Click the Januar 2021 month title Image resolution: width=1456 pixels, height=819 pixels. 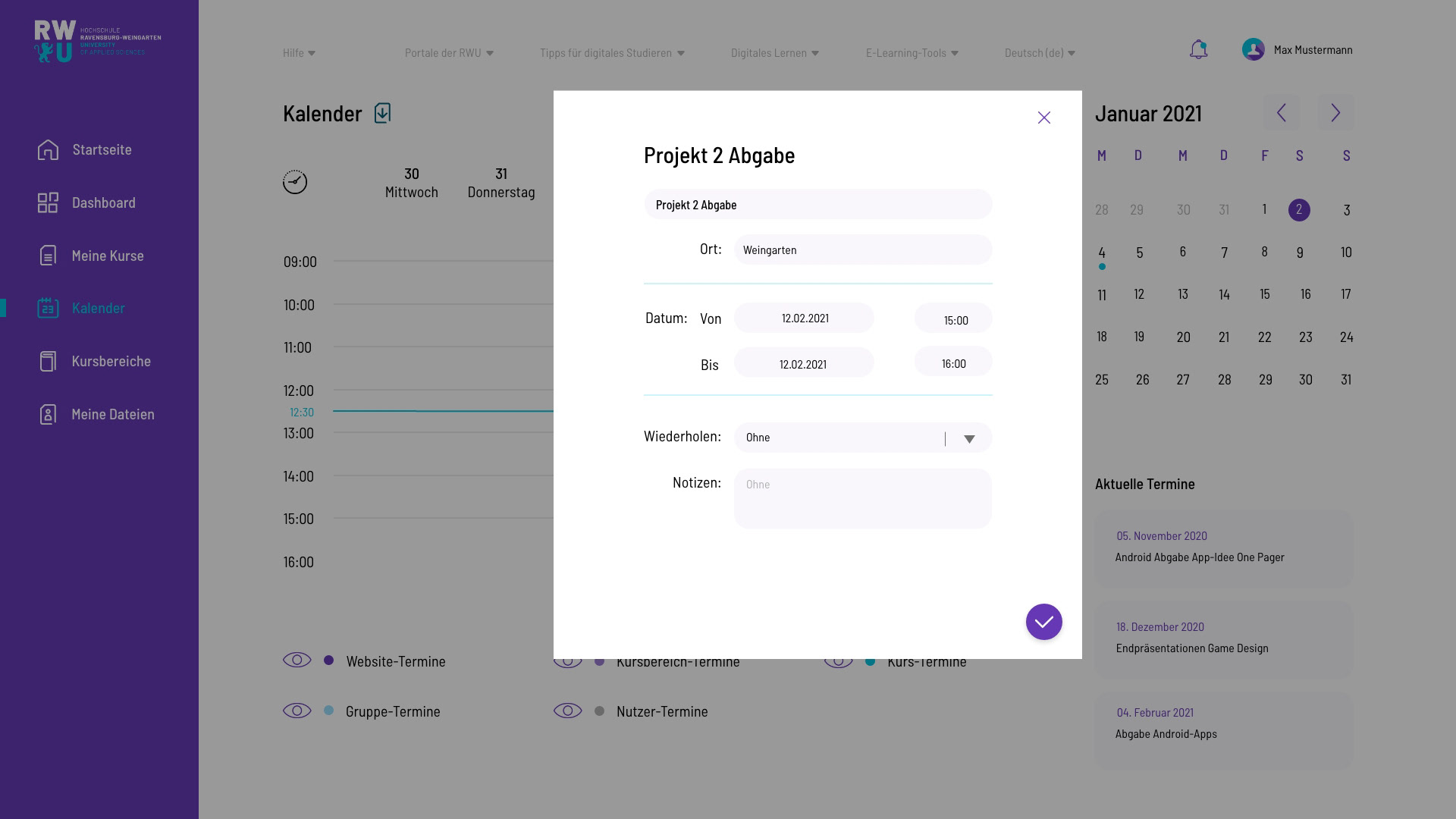coord(1148,113)
